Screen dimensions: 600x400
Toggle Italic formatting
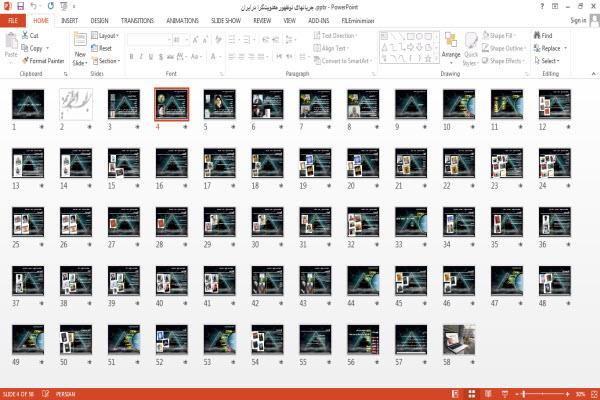(x=141, y=57)
